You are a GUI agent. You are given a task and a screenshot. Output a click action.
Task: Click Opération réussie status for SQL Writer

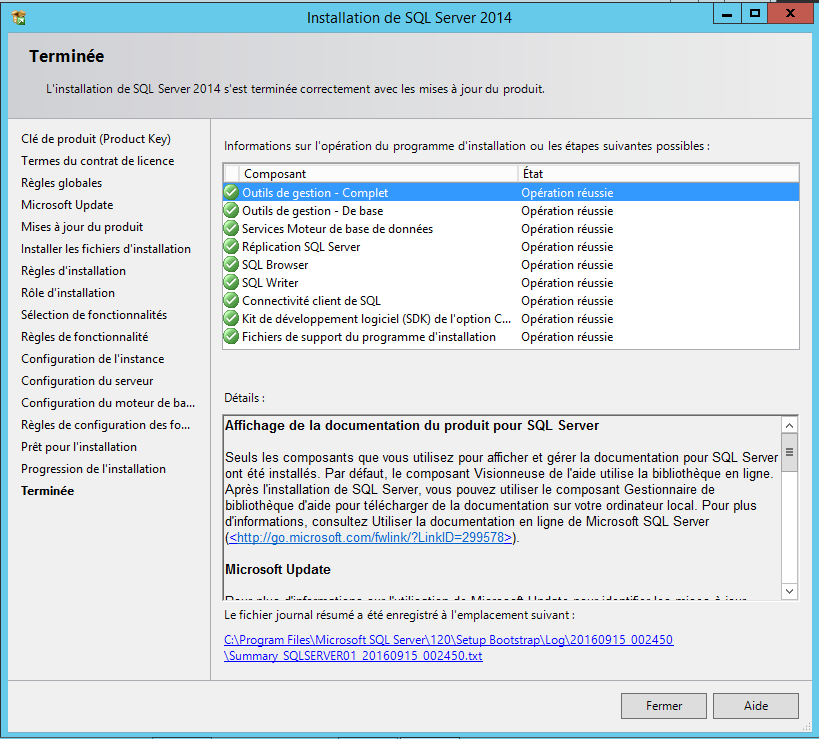[x=567, y=283]
